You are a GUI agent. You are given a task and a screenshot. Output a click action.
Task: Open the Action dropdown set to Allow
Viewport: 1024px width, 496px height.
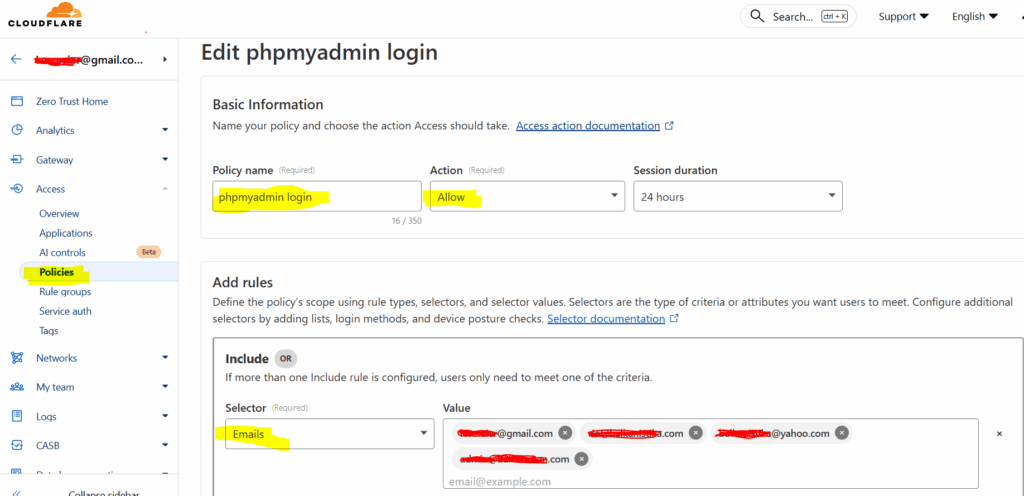[526, 196]
